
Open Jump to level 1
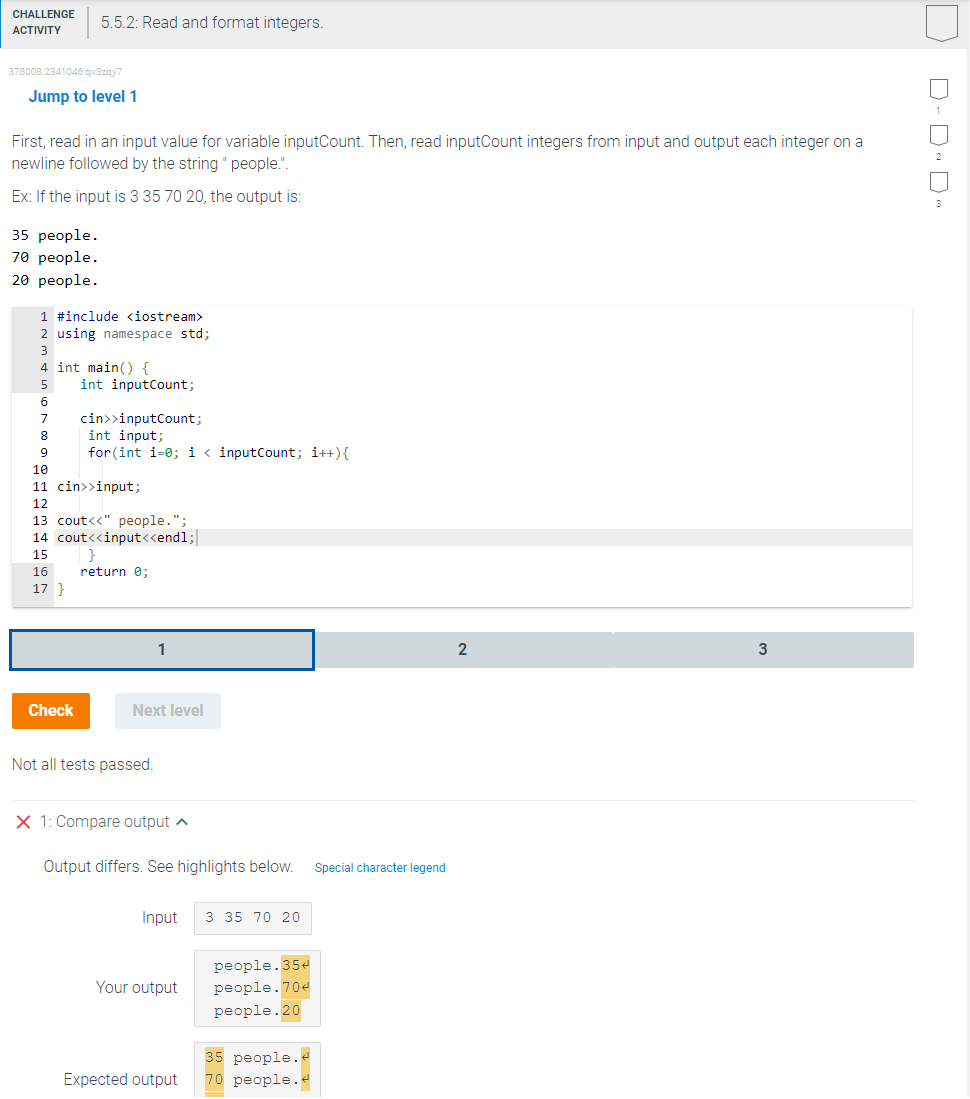tap(83, 96)
